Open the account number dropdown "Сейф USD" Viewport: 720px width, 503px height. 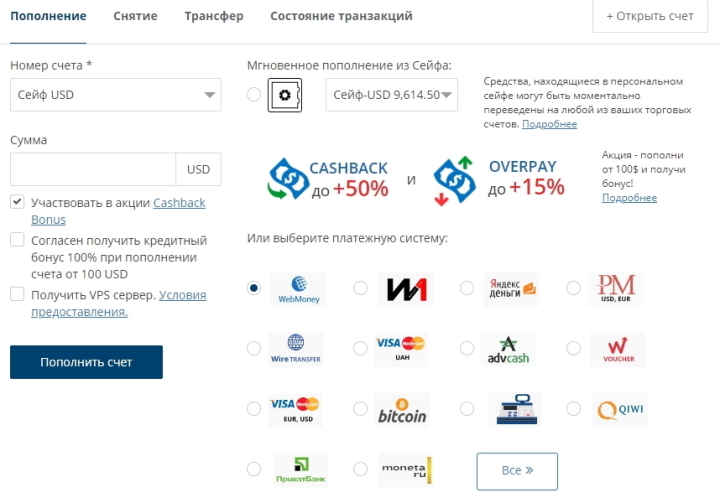click(115, 95)
